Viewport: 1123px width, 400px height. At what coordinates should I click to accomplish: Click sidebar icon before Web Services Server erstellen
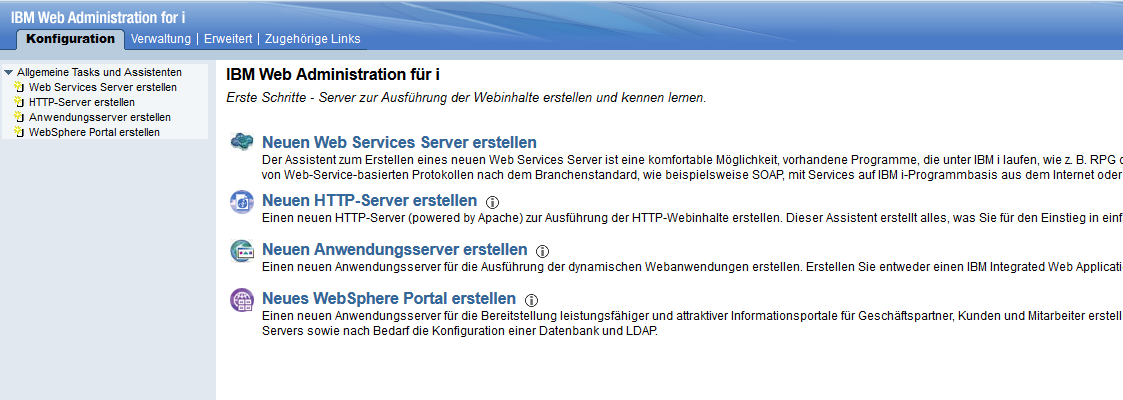pyautogui.click(x=18, y=87)
